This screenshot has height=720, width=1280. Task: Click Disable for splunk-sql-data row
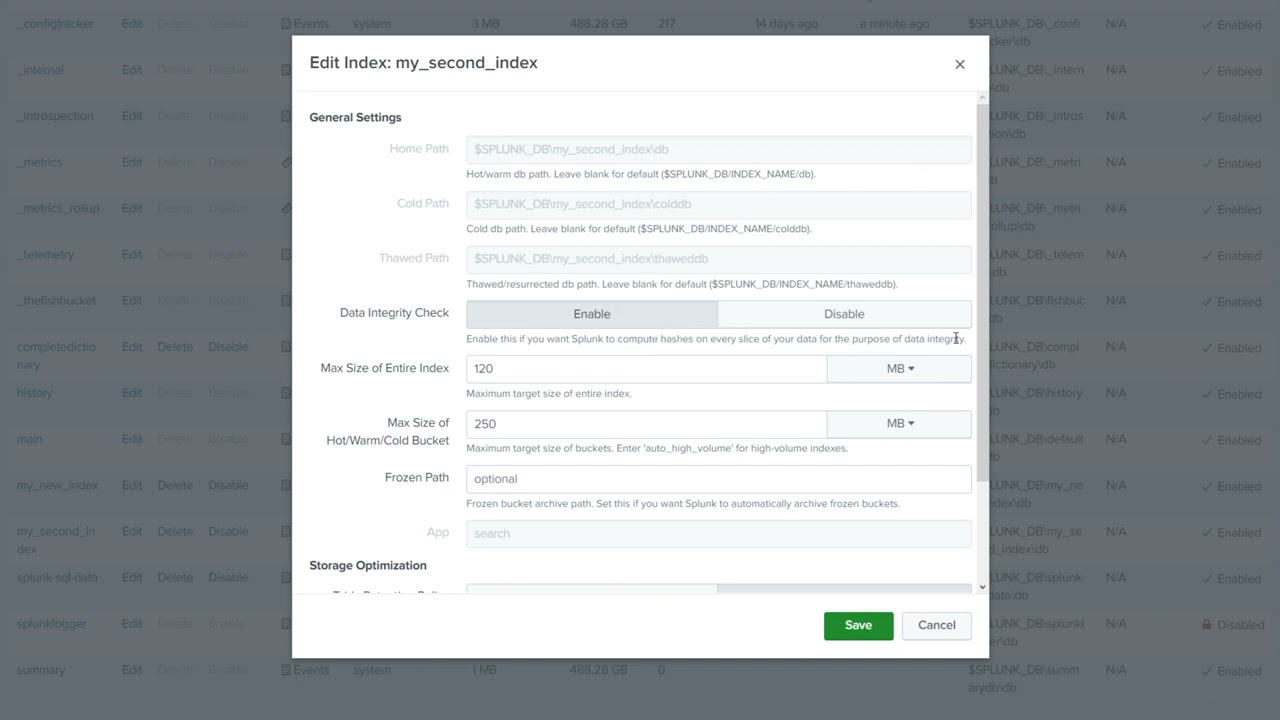[x=228, y=577]
